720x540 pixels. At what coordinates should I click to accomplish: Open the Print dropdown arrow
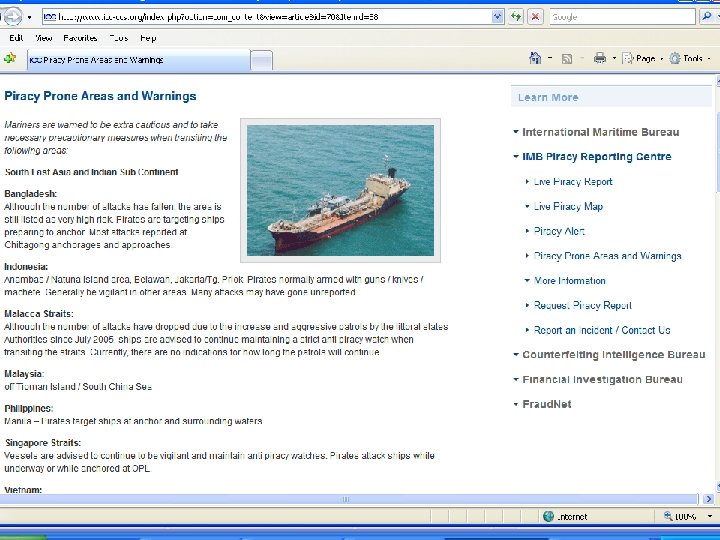(614, 59)
